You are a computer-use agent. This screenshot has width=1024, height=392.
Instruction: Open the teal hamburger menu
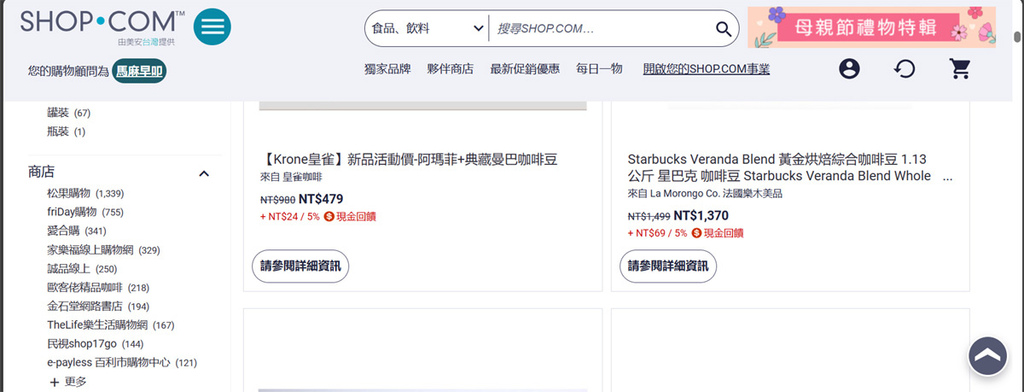click(x=212, y=27)
